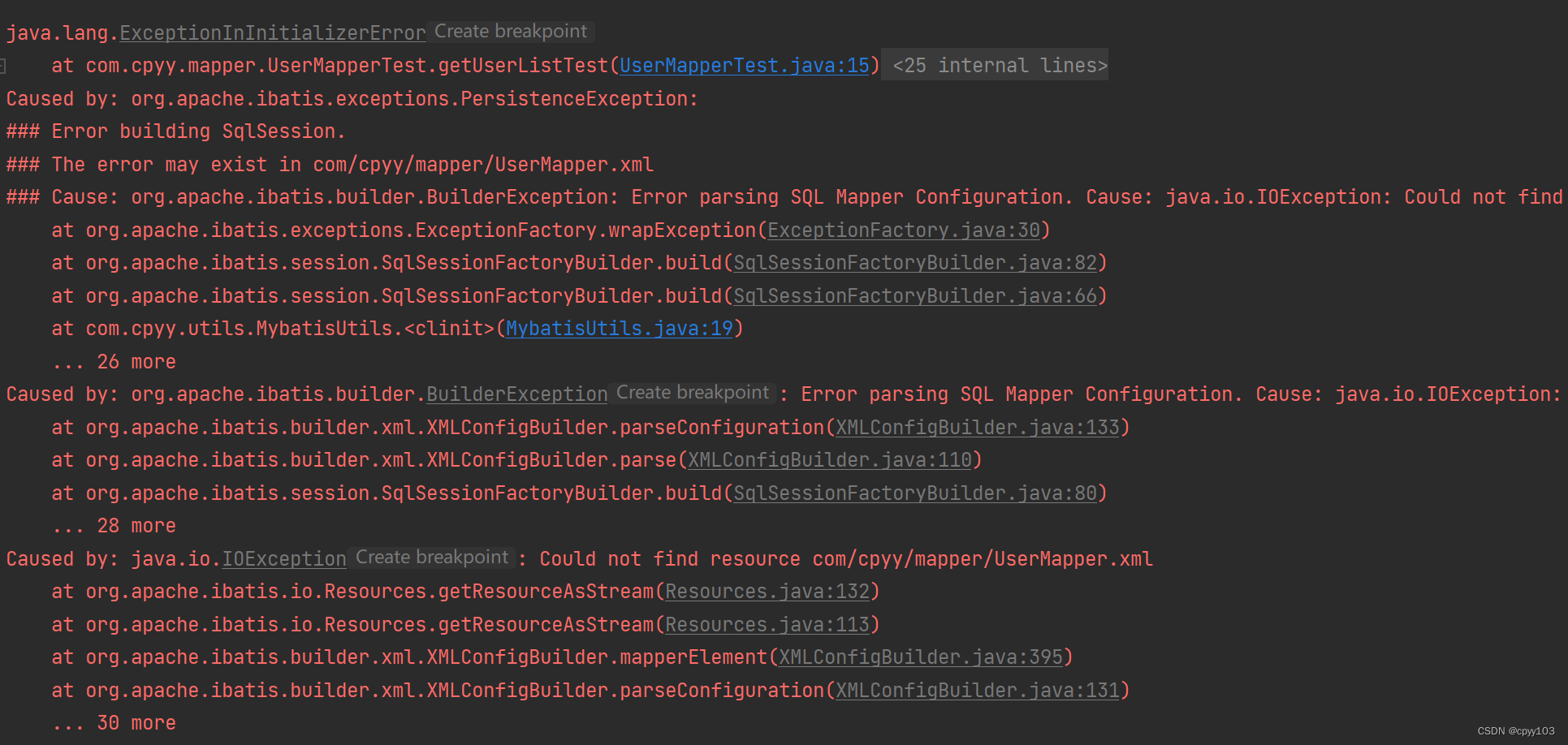The width and height of the screenshot is (1568, 745).
Task: Open XMLConfigBuilder.java:131 link
Action: pyautogui.click(x=978, y=691)
